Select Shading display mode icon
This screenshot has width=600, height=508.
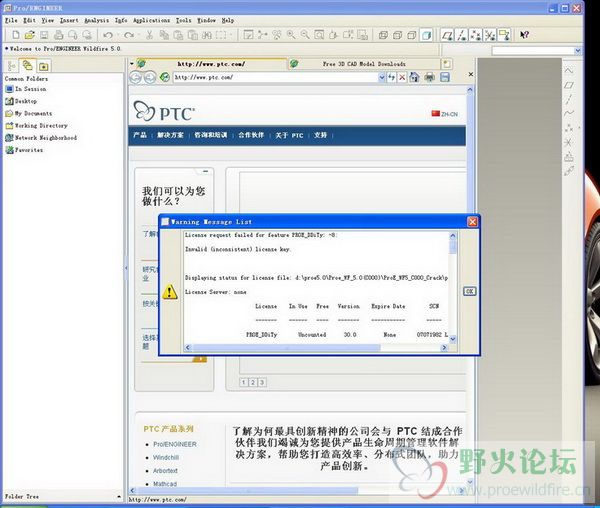click(426, 36)
